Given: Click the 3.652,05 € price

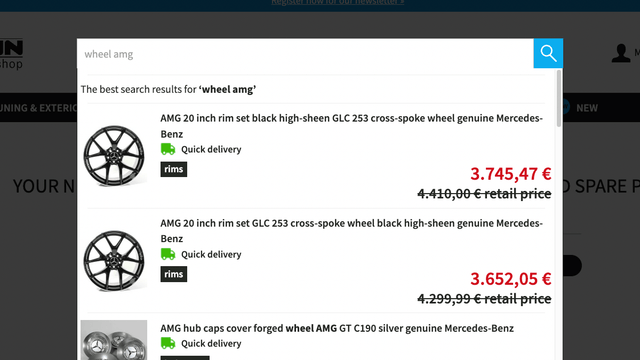Looking at the screenshot, I should (511, 279).
